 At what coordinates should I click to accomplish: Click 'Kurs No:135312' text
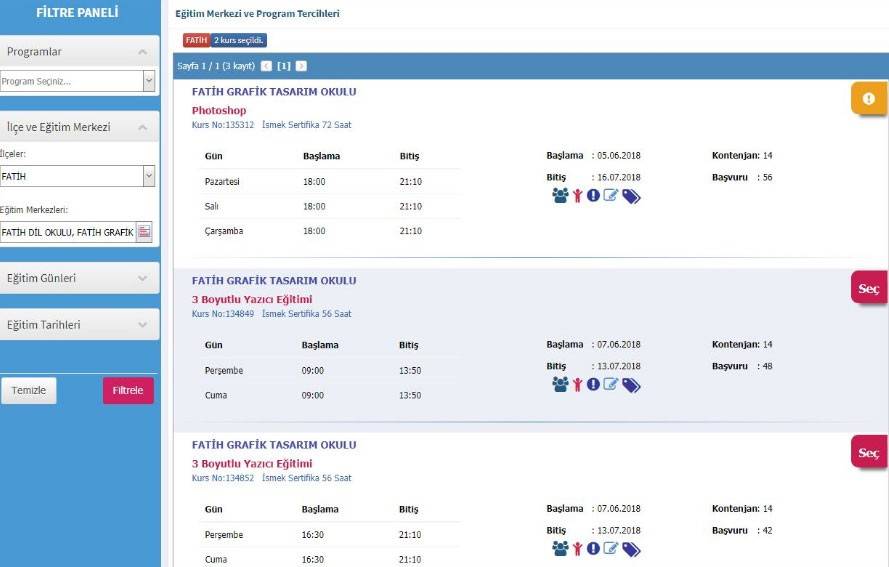click(223, 125)
